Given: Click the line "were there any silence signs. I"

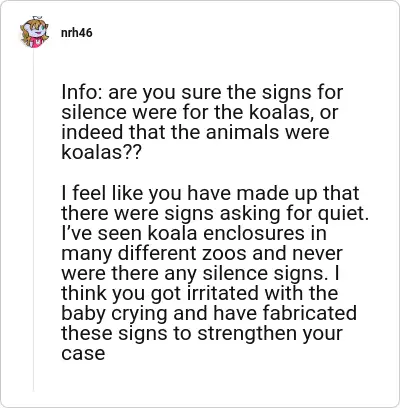Looking at the screenshot, I should [200, 273].
